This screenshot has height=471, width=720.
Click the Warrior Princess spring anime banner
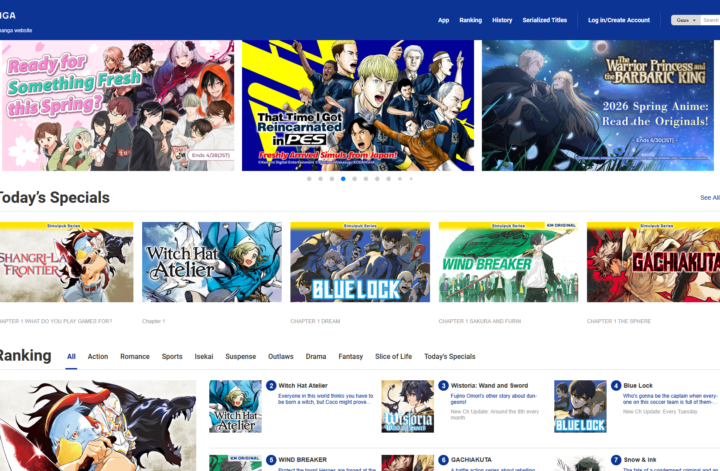(598, 105)
